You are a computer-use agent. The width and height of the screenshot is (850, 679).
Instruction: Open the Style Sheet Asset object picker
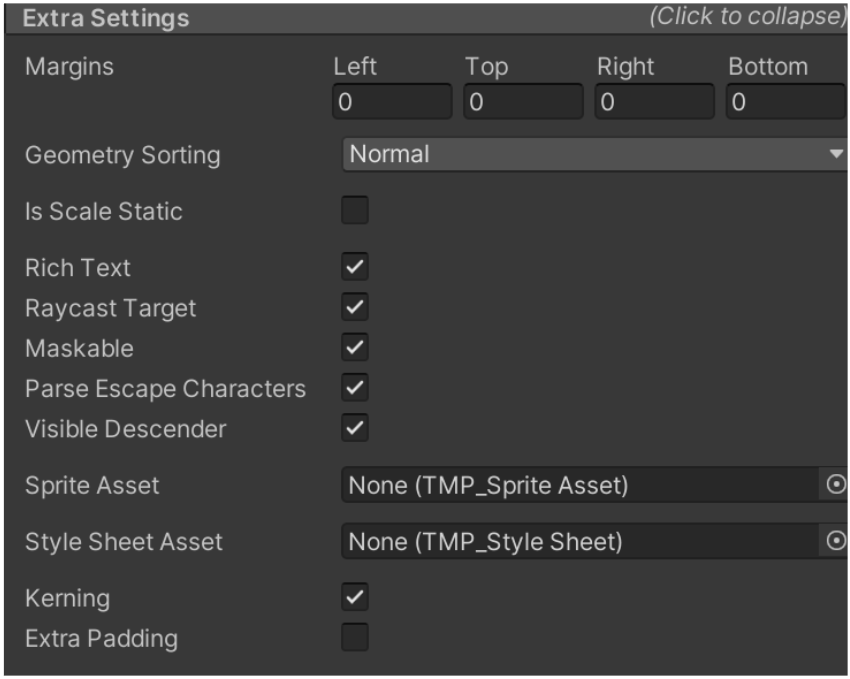(x=837, y=541)
